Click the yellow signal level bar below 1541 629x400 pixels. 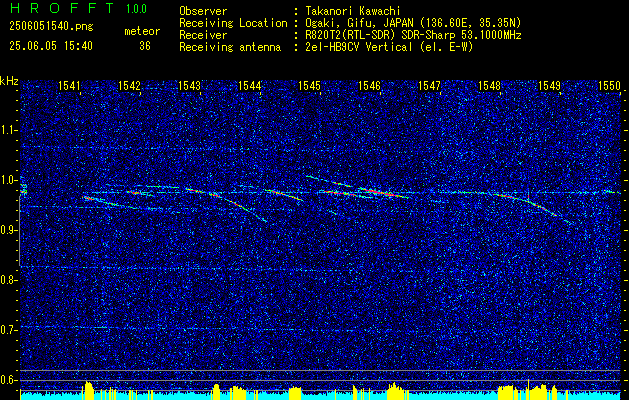click(88, 391)
